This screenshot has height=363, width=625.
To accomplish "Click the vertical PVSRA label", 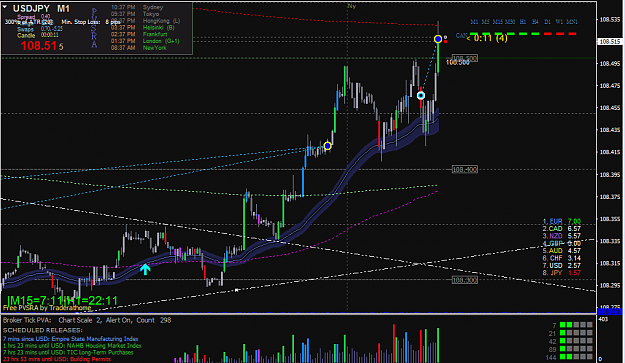I will 94,28.
